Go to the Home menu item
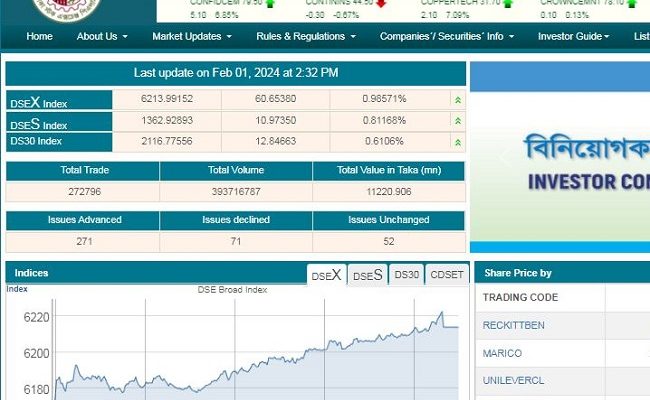The image size is (650, 400). point(40,37)
